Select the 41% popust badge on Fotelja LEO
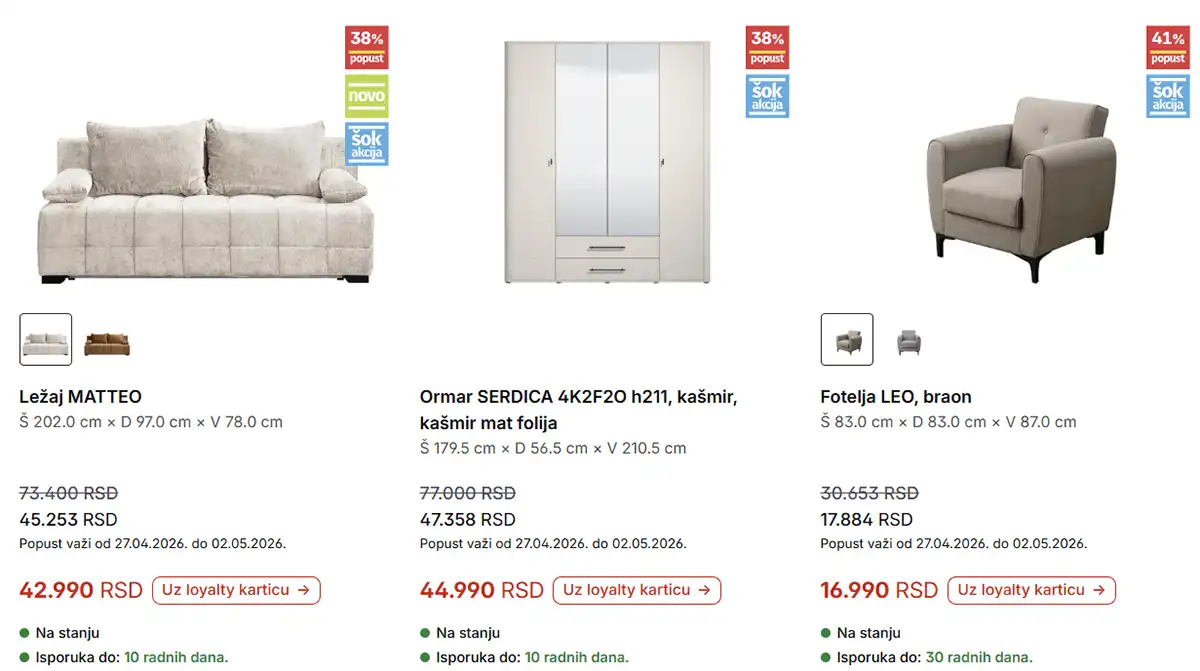The image size is (1200, 671). tap(1167, 46)
